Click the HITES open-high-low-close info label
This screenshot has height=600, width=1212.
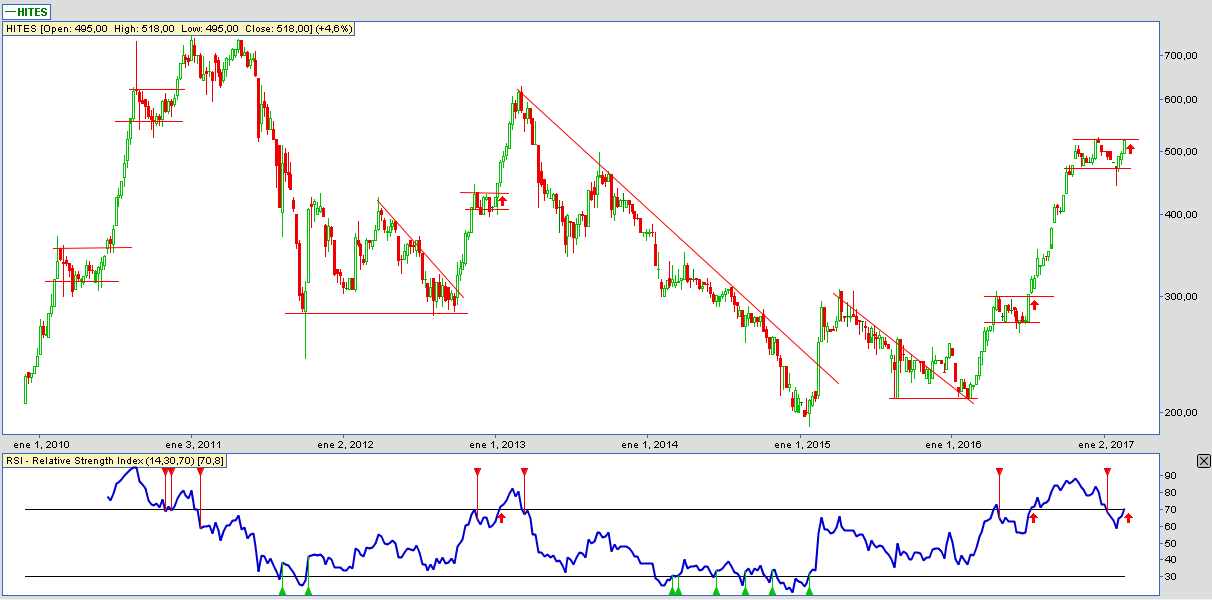(178, 29)
